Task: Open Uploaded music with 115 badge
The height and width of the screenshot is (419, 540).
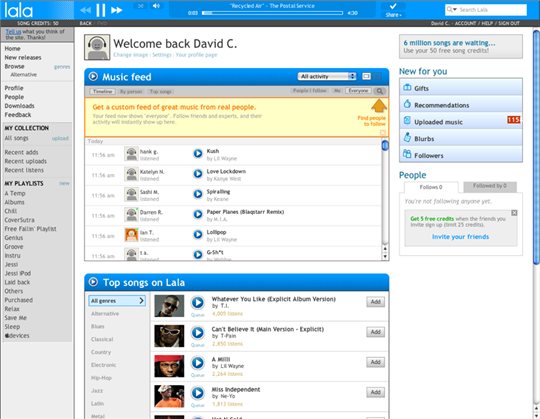Action: (x=461, y=122)
